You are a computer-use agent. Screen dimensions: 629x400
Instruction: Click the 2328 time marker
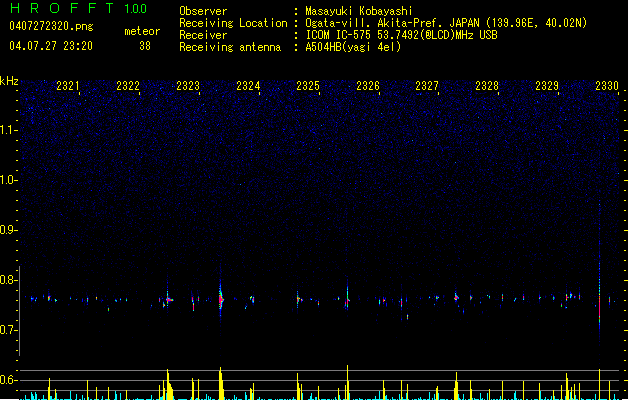[487, 86]
